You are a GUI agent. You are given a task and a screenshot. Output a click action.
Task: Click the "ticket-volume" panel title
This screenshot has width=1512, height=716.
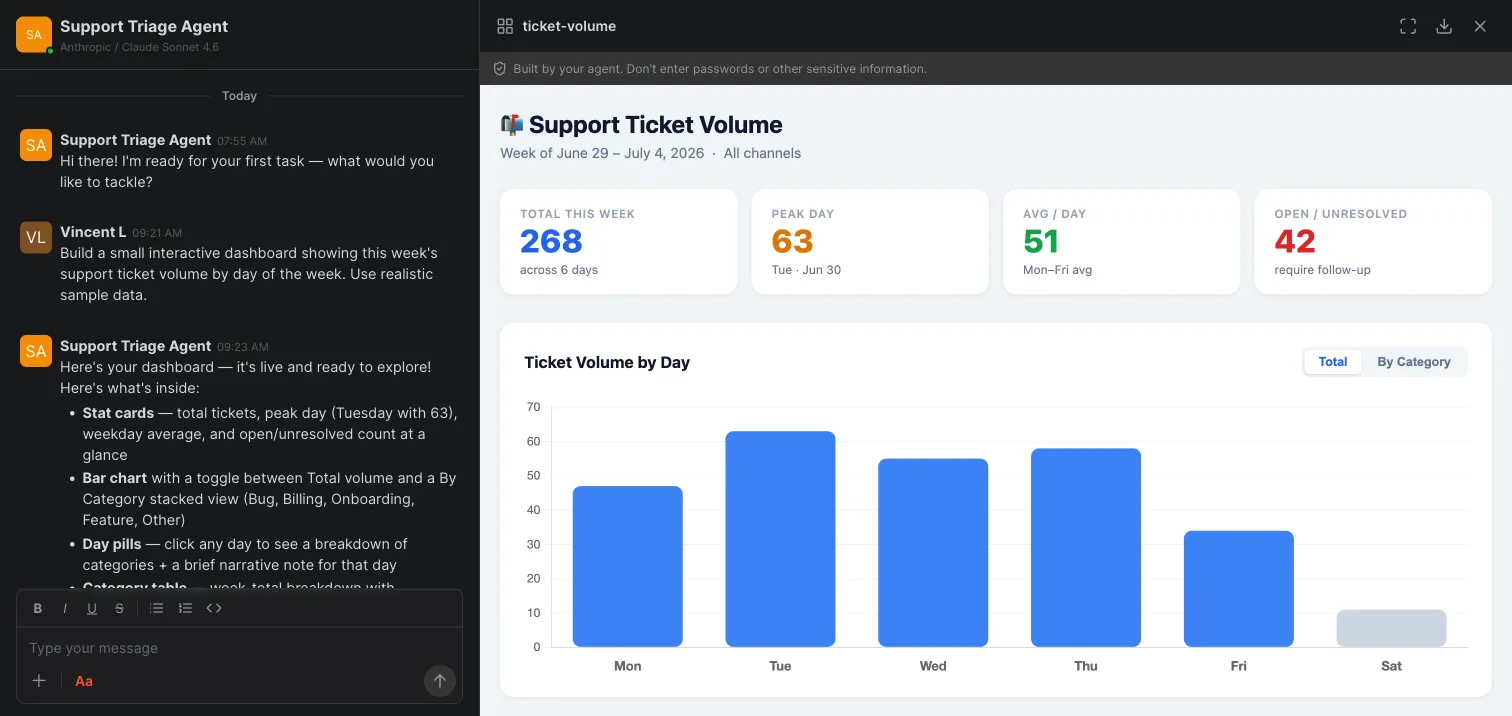tap(569, 26)
